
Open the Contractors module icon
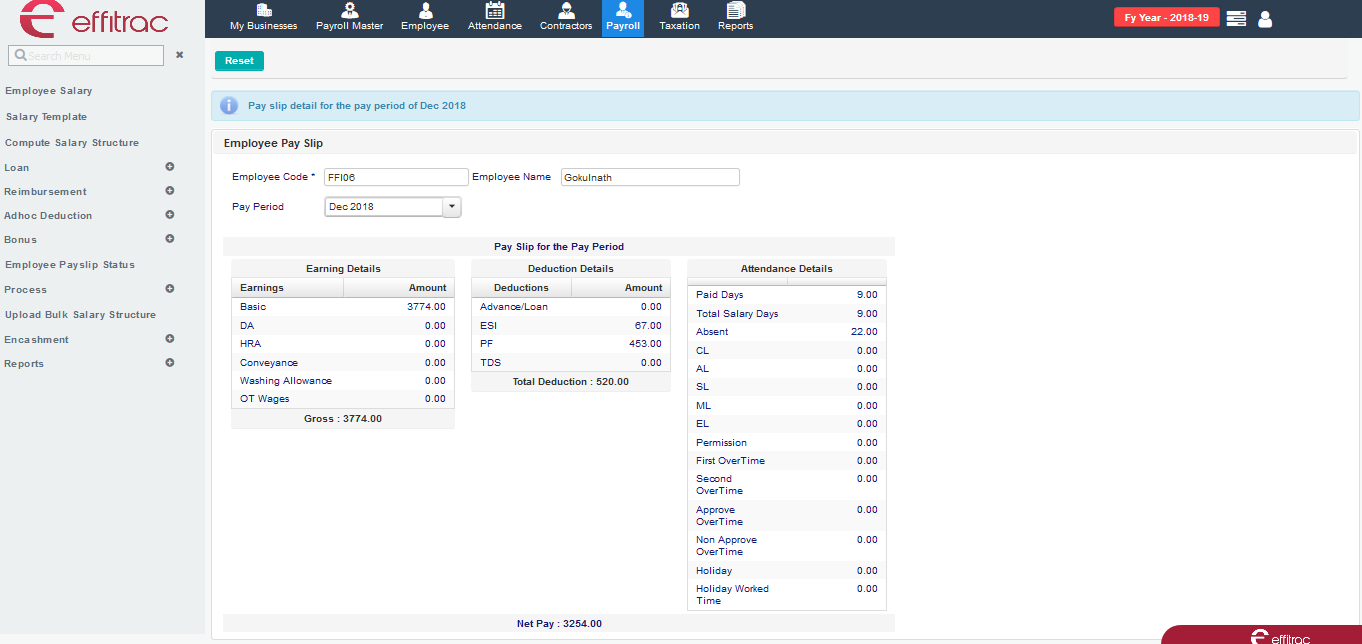point(566,11)
